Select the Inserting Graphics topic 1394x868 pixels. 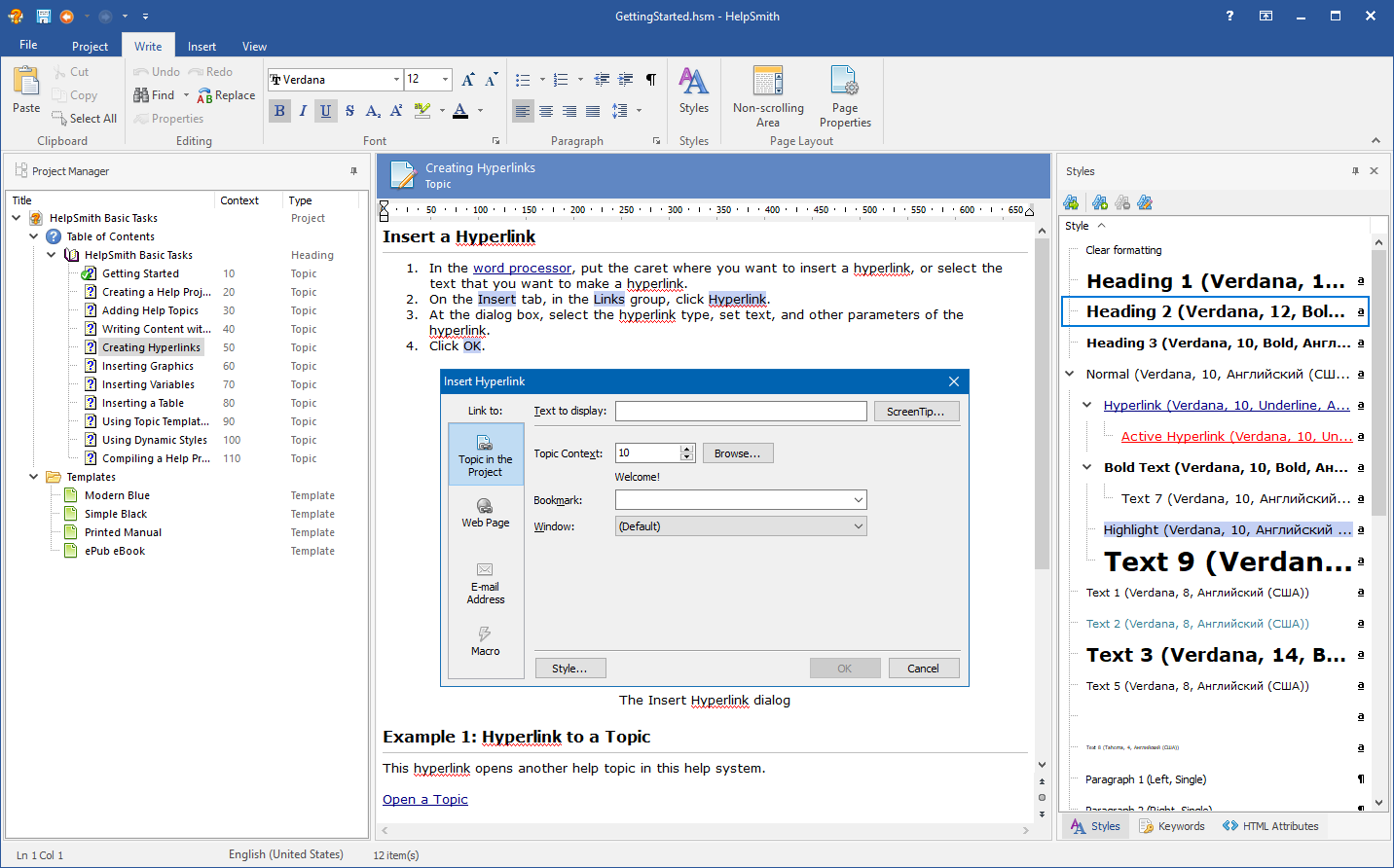[148, 366]
